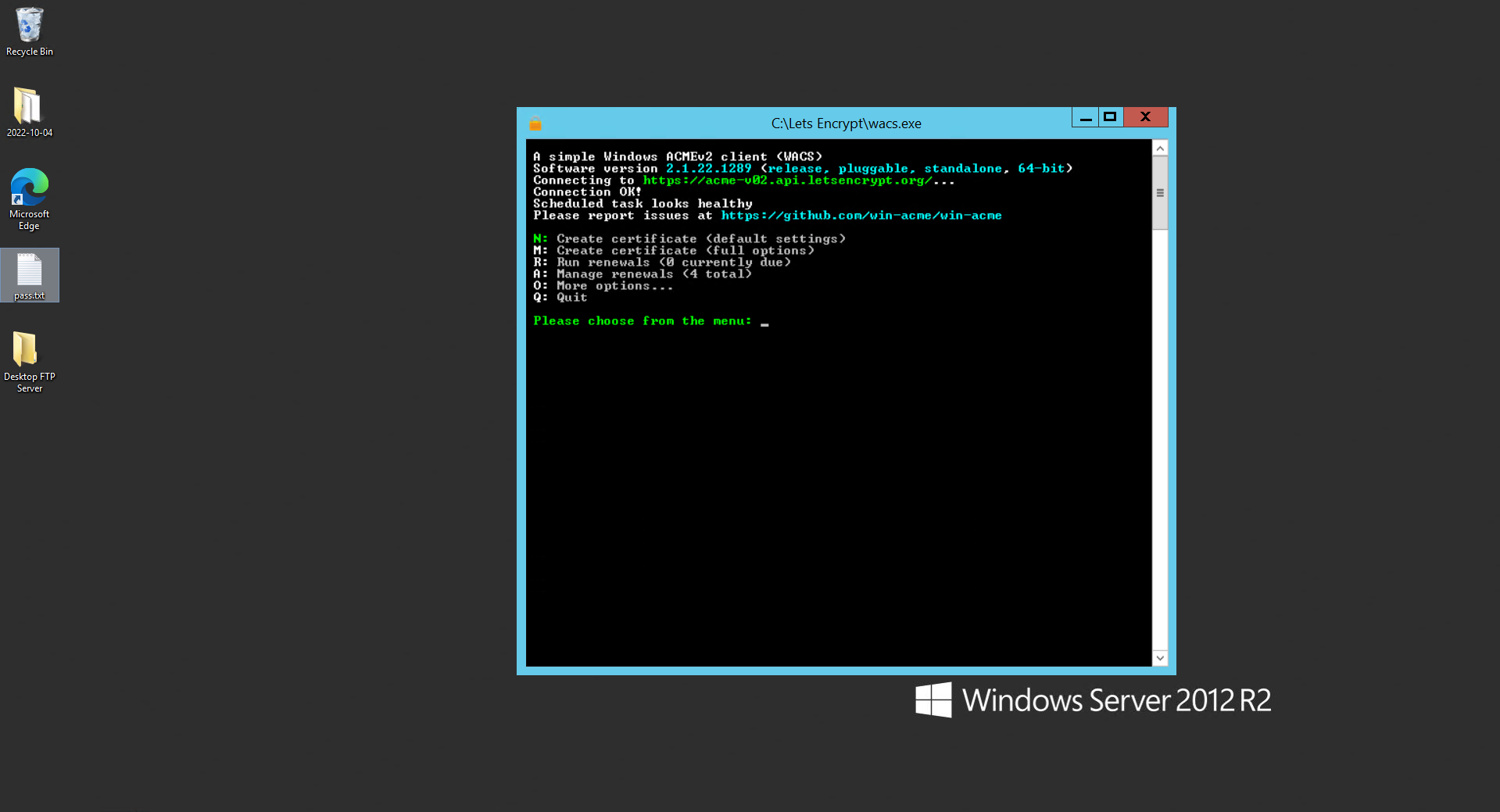The image size is (1500, 812).
Task: Click "Q: Quit" menu line
Action: click(x=560, y=298)
